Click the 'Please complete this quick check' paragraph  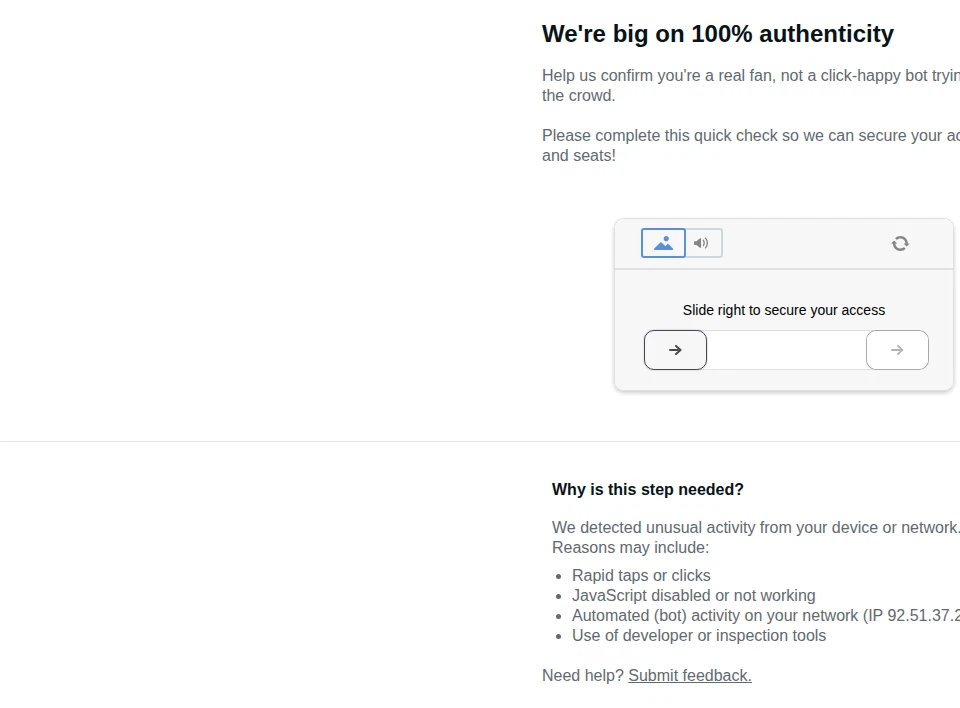(x=751, y=145)
